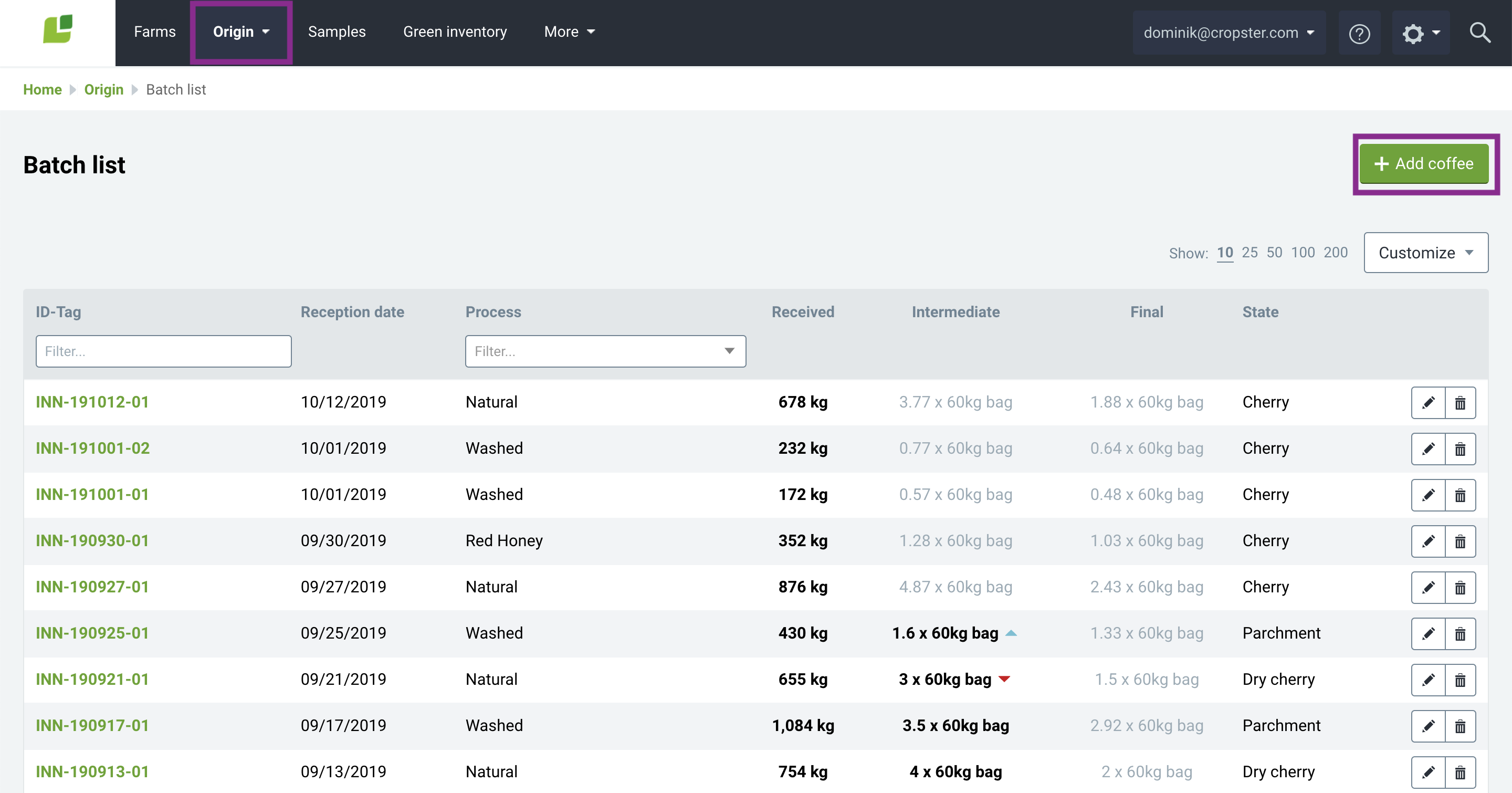This screenshot has height=793, width=1512.
Task: Open batch INN-191012-01
Action: click(92, 403)
